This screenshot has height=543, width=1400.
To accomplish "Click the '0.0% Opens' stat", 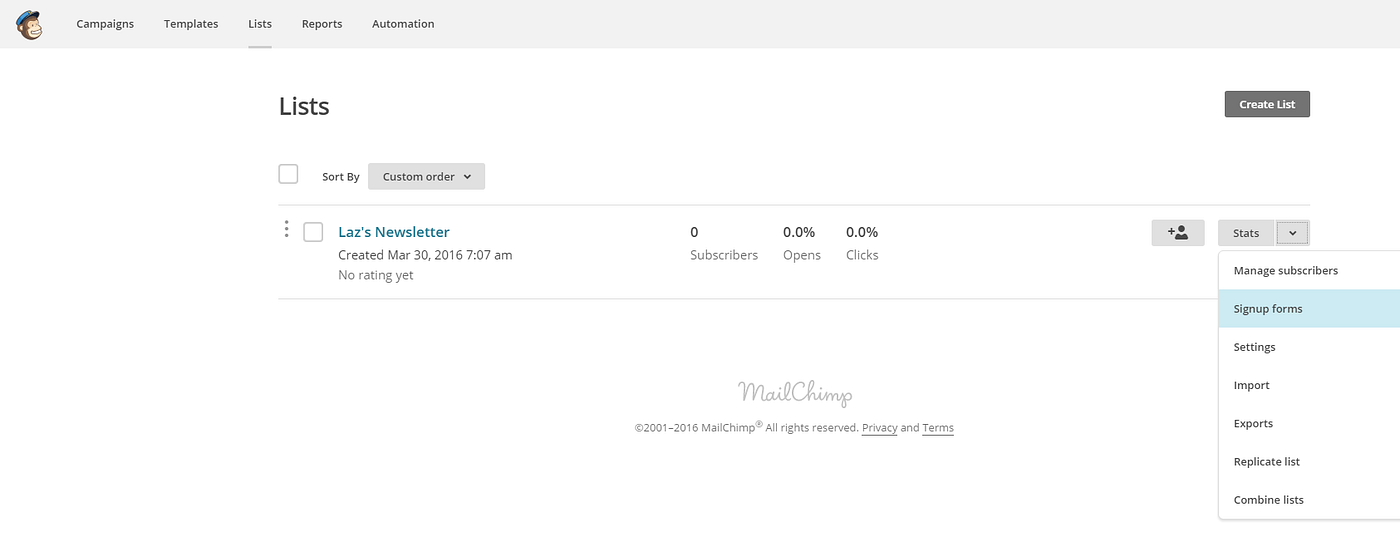I will (801, 243).
